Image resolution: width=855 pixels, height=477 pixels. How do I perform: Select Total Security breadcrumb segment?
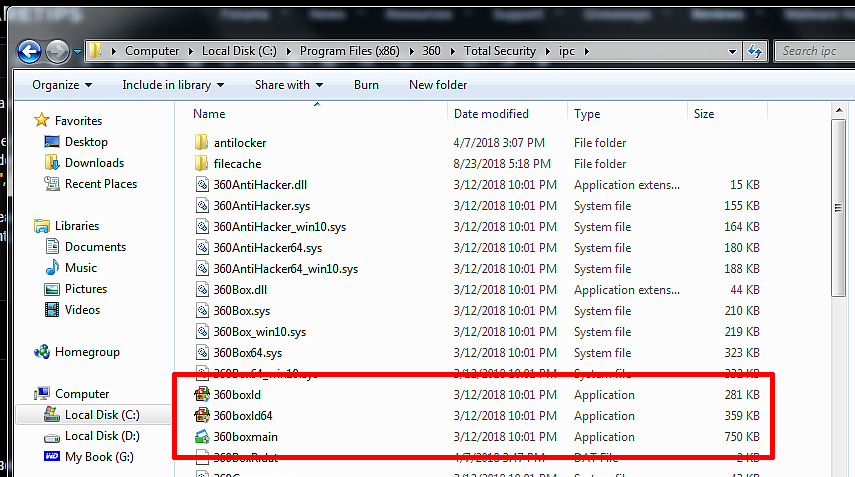pyautogui.click(x=499, y=51)
